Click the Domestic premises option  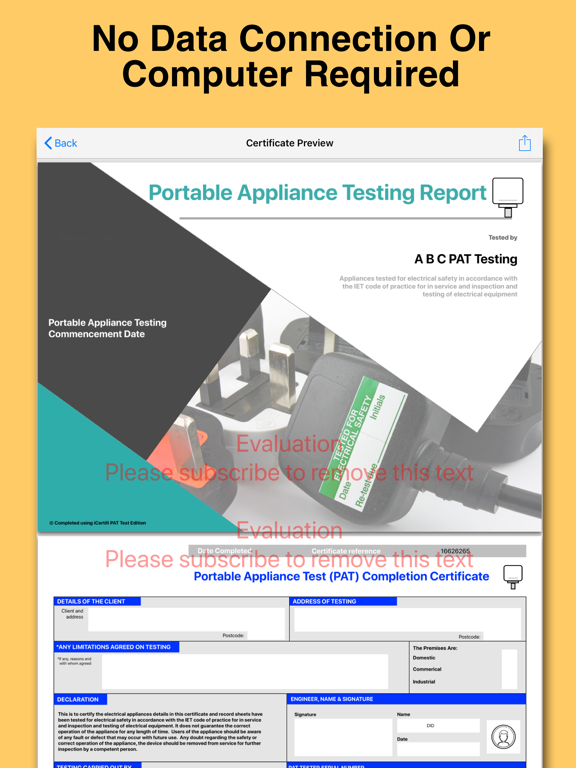[424, 658]
